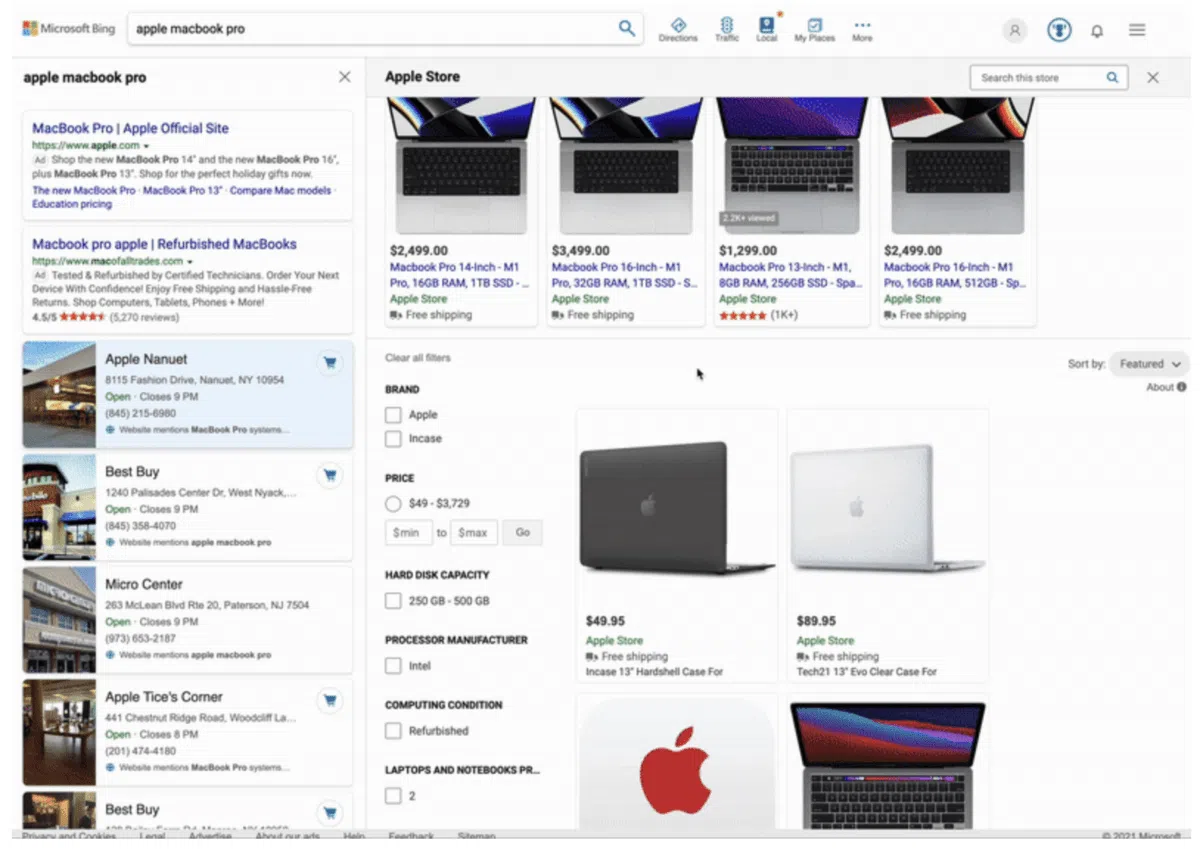Open My Places icon

pyautogui.click(x=814, y=28)
